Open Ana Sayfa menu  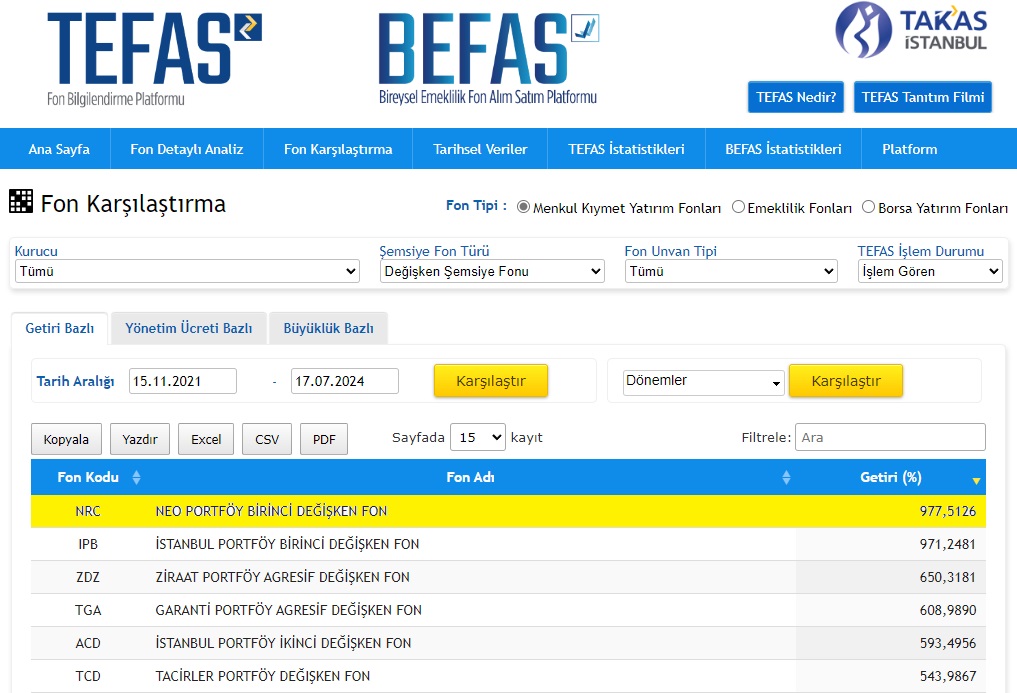59,149
